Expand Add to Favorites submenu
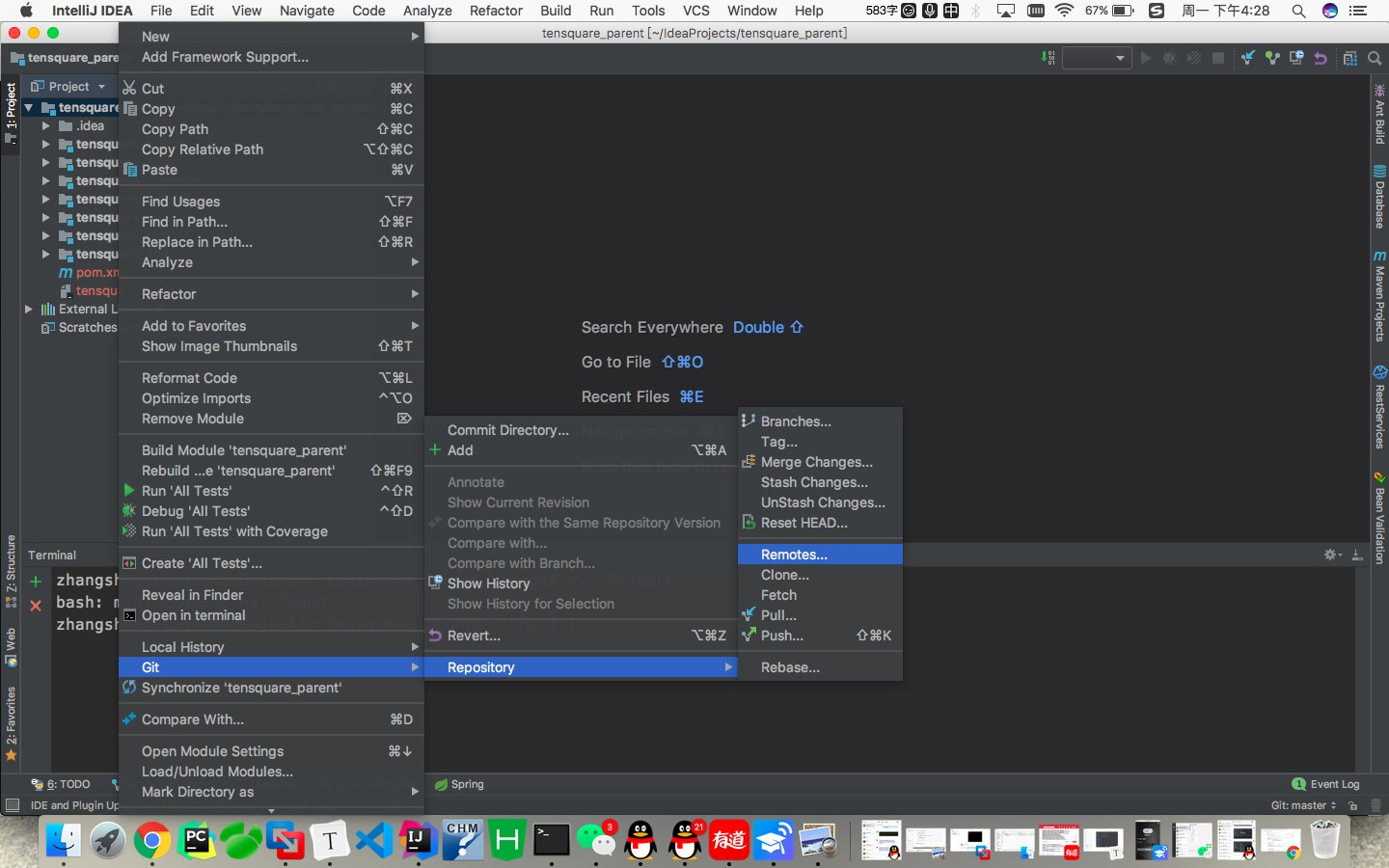 click(x=271, y=326)
